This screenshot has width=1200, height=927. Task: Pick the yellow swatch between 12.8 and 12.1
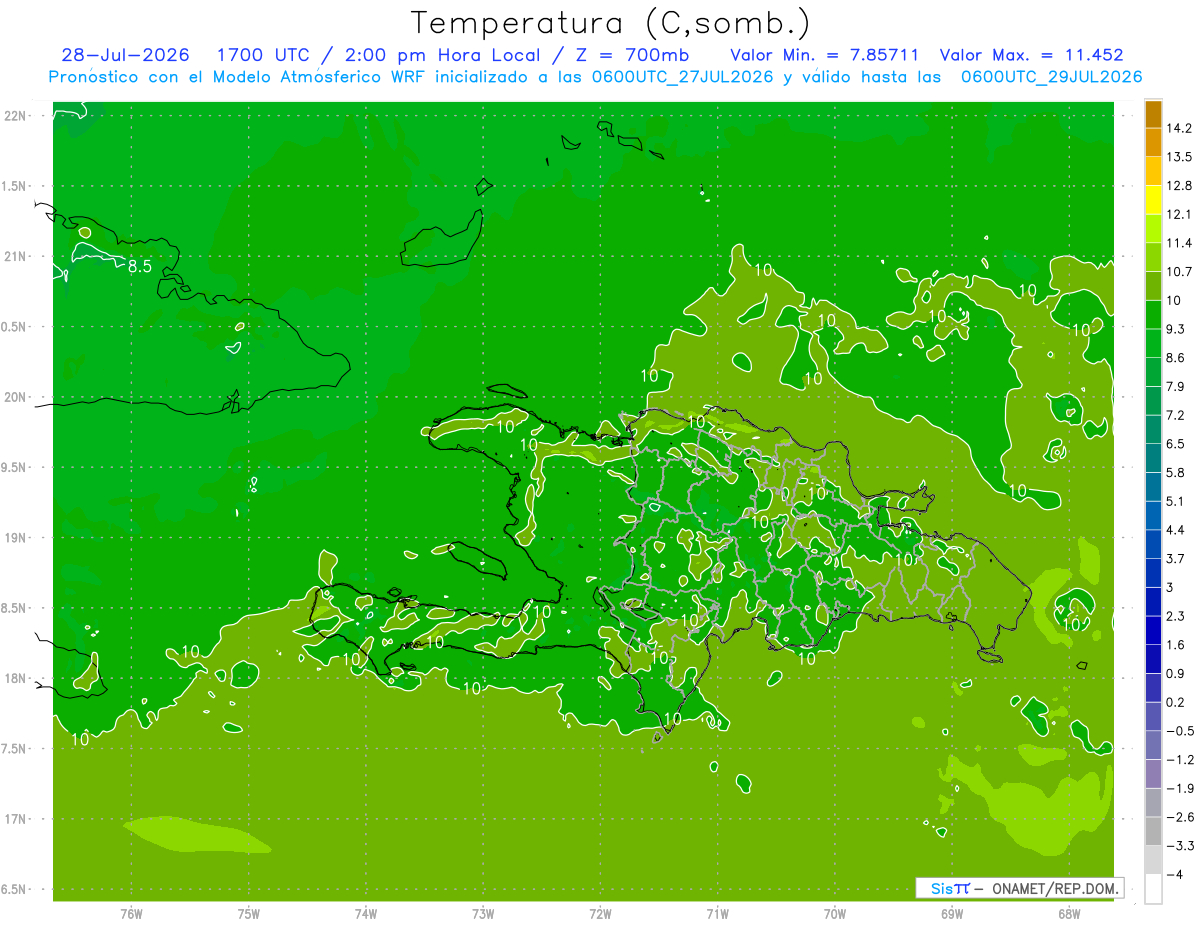click(x=1153, y=200)
